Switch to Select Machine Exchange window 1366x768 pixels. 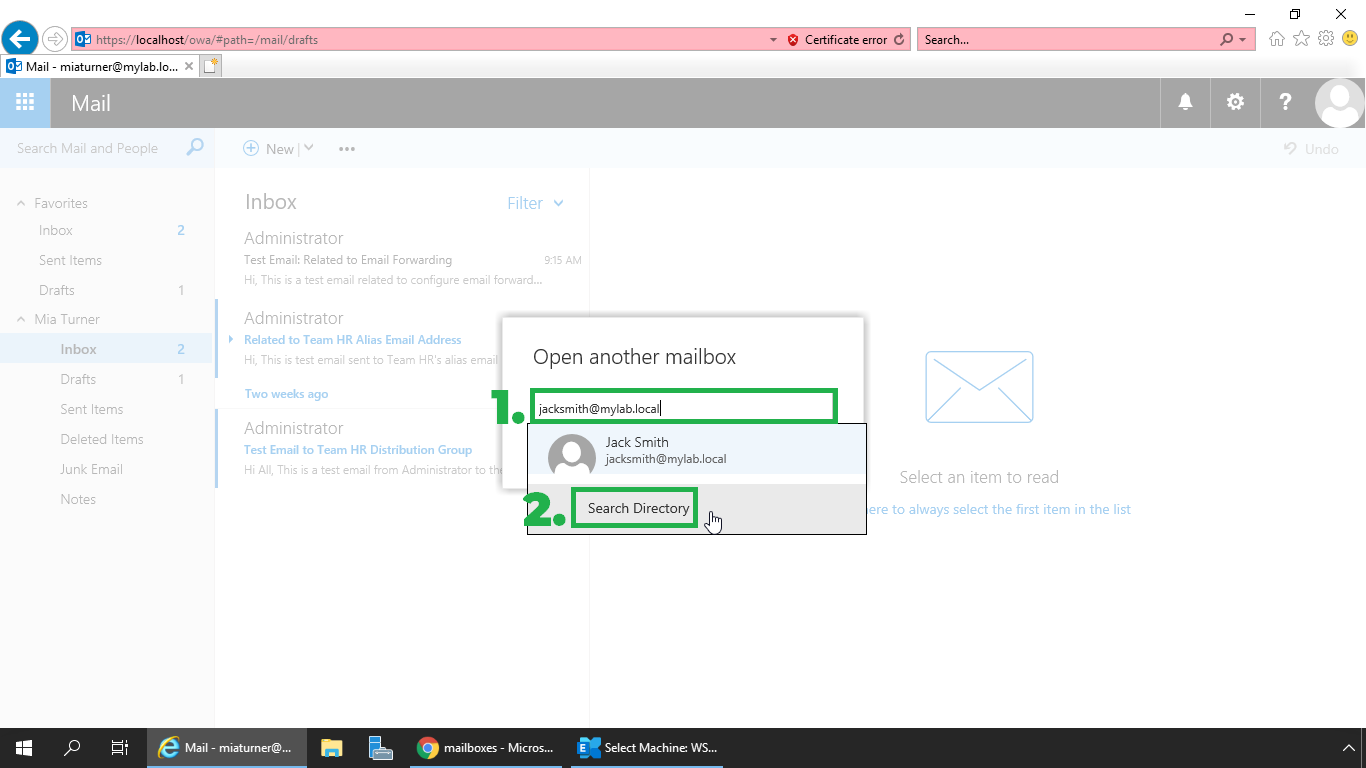pos(648,748)
